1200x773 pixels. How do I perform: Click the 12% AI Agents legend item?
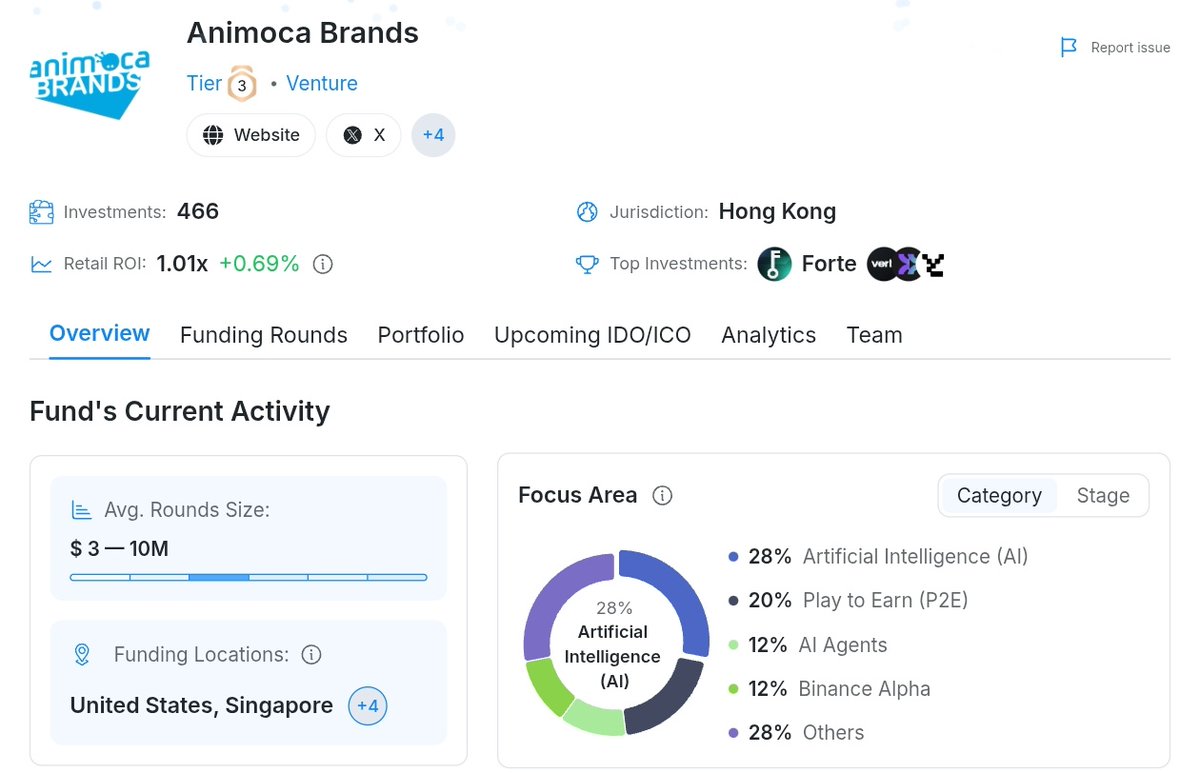point(808,645)
